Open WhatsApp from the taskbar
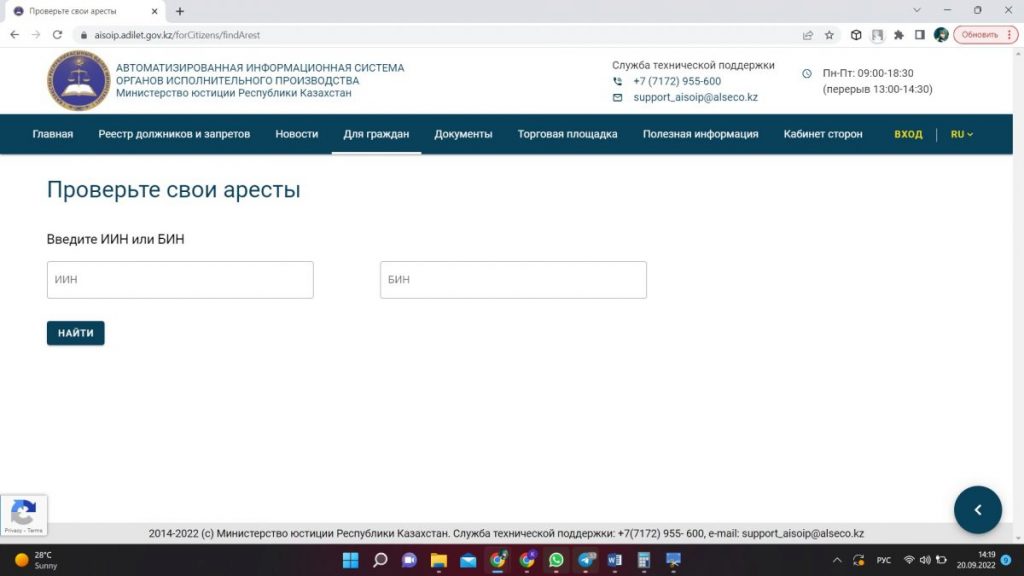1024x576 pixels. (x=556, y=560)
